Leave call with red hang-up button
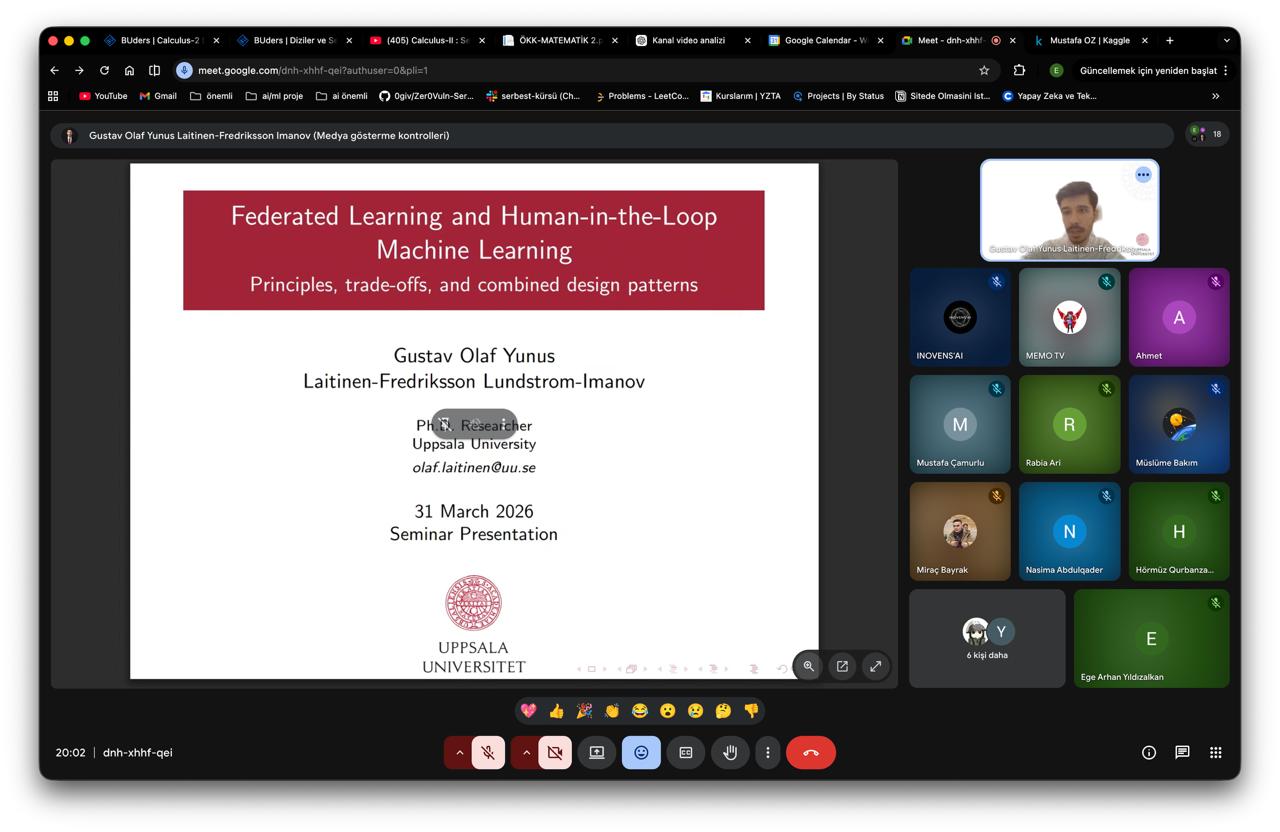This screenshot has height=832, width=1280. pos(810,752)
